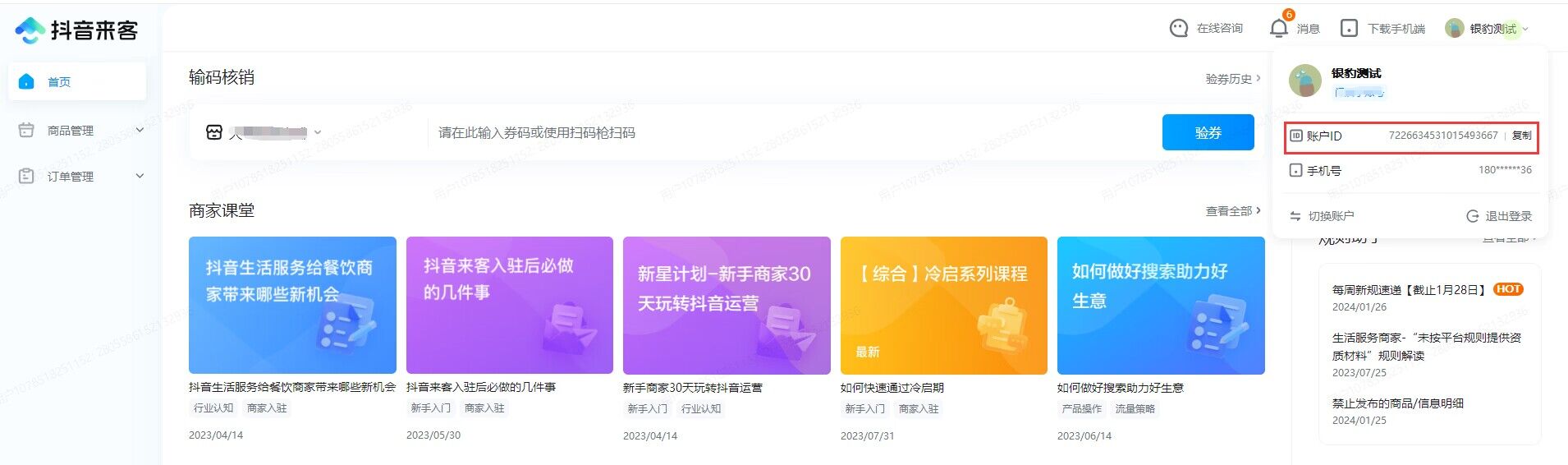
Task: Click the HOT badge
Action: coord(1508,289)
